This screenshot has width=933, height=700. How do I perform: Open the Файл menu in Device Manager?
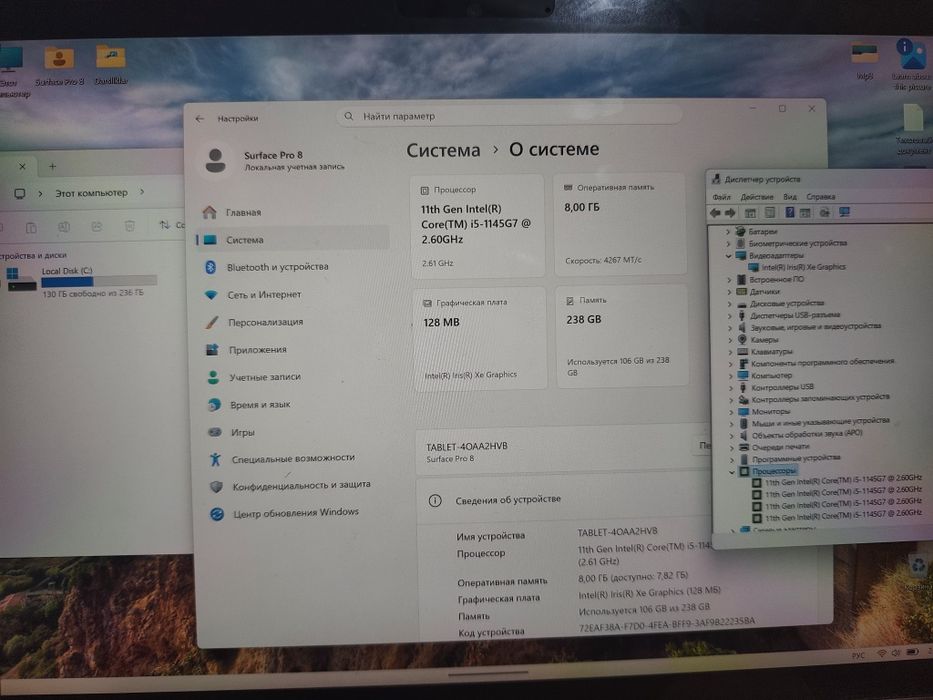[x=722, y=197]
